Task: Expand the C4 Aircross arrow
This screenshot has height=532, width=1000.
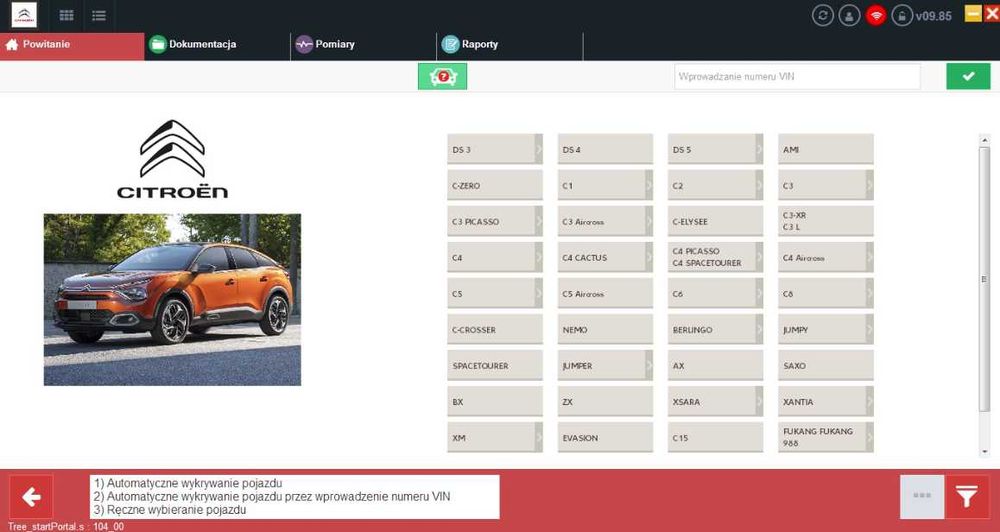Action: (869, 258)
